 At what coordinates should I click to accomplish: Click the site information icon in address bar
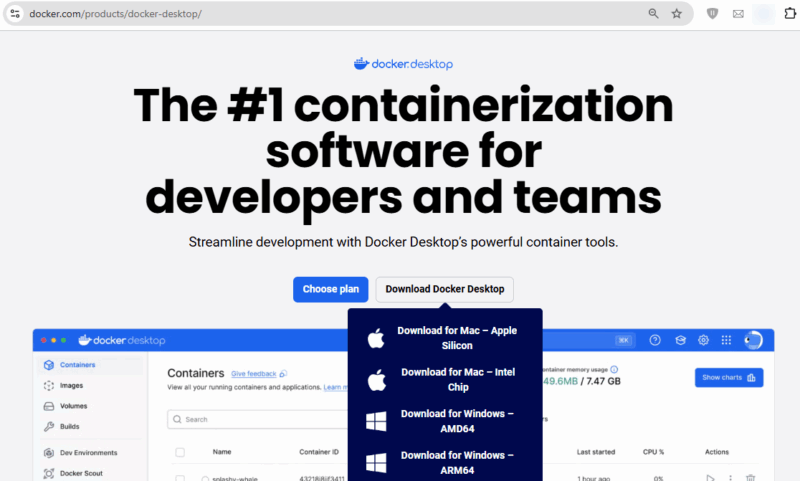(15, 14)
